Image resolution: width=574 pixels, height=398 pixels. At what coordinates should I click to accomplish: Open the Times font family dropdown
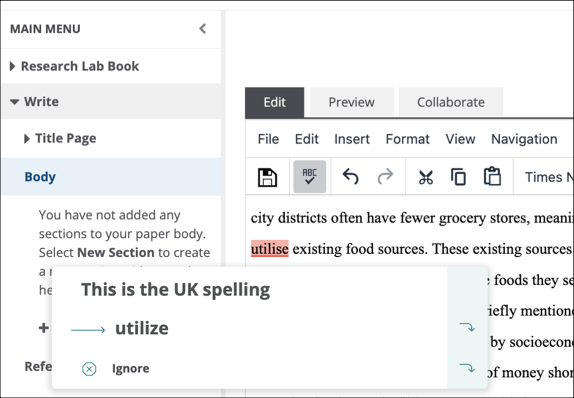coord(549,177)
